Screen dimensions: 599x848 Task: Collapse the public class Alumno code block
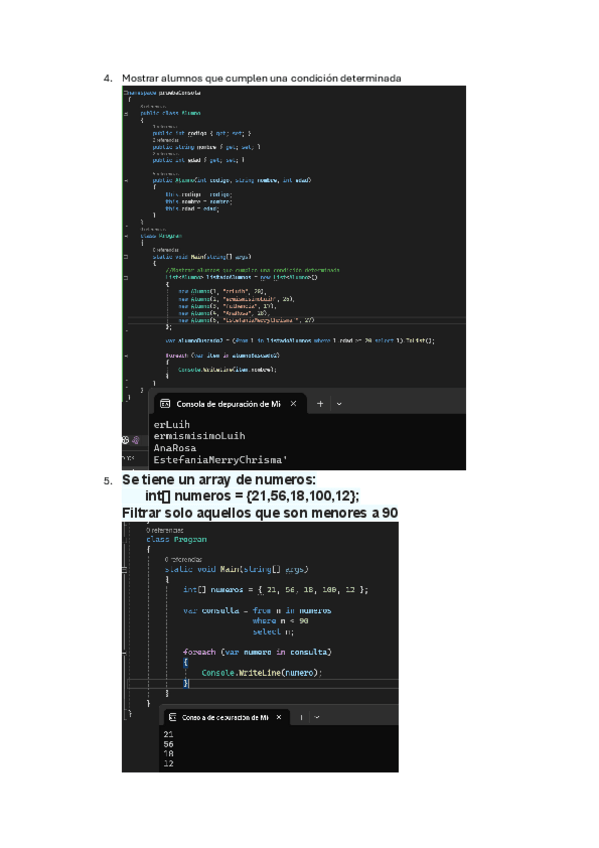pos(126,114)
